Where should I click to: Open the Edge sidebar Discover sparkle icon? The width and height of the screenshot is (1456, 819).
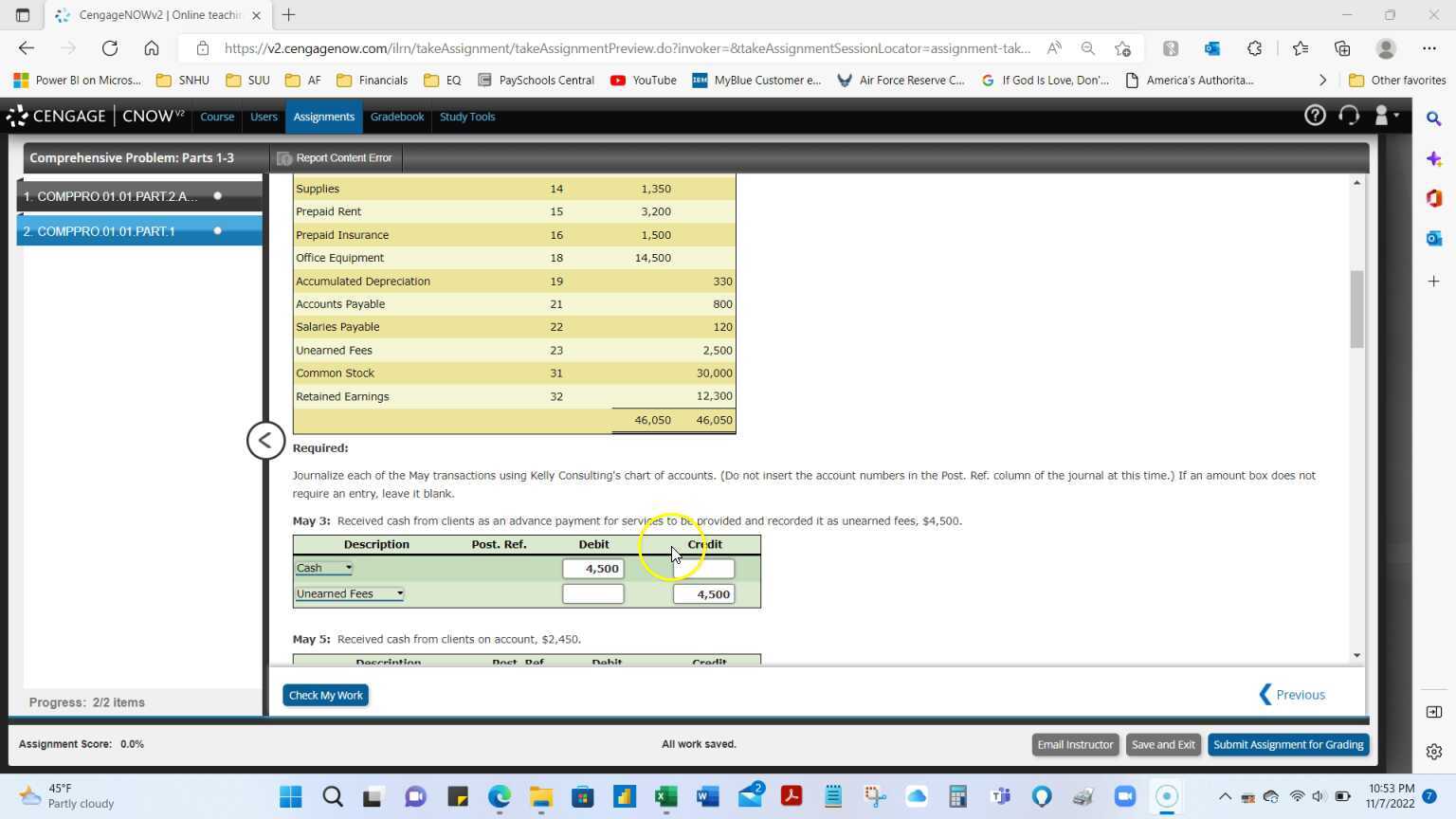pyautogui.click(x=1434, y=159)
